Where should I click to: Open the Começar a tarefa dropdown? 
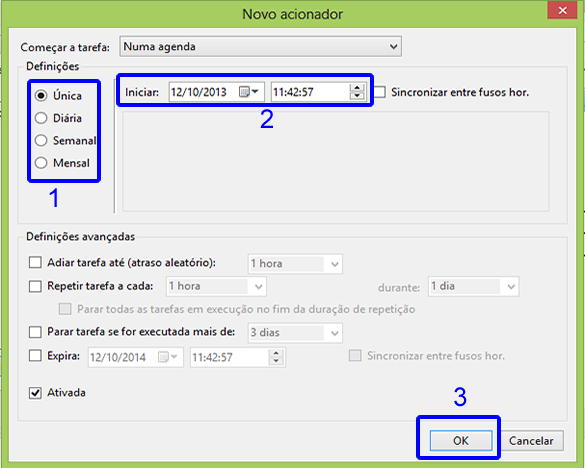260,47
